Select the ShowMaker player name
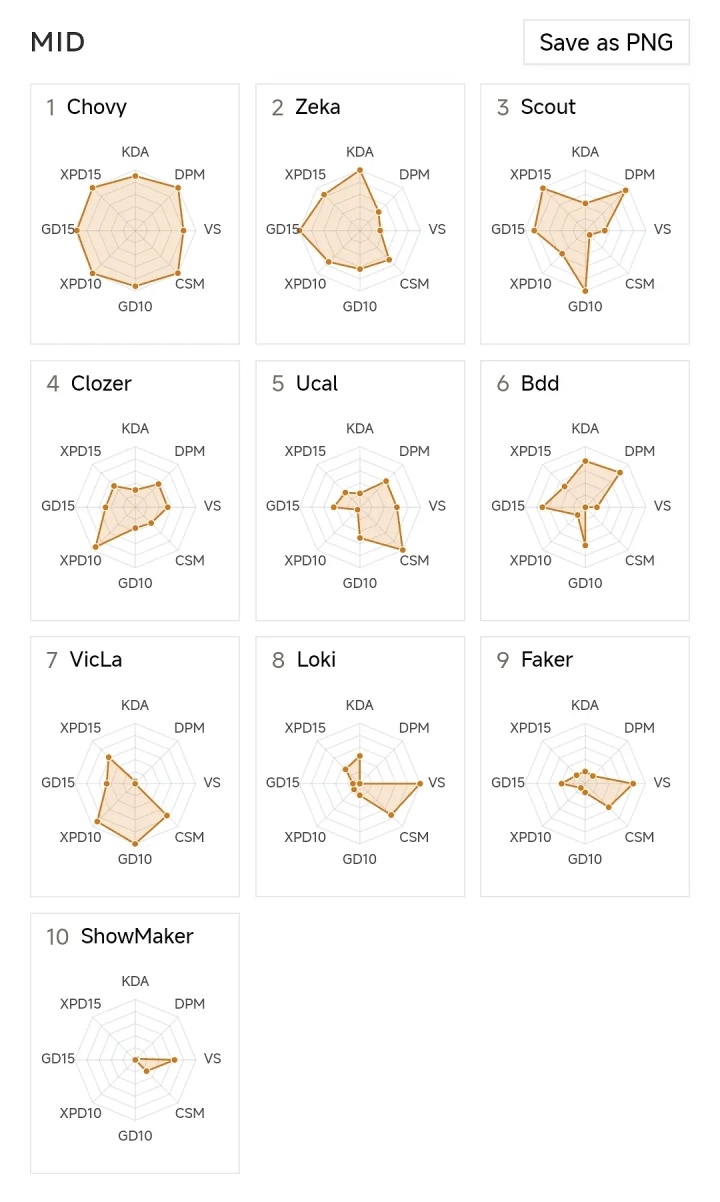 [x=137, y=937]
